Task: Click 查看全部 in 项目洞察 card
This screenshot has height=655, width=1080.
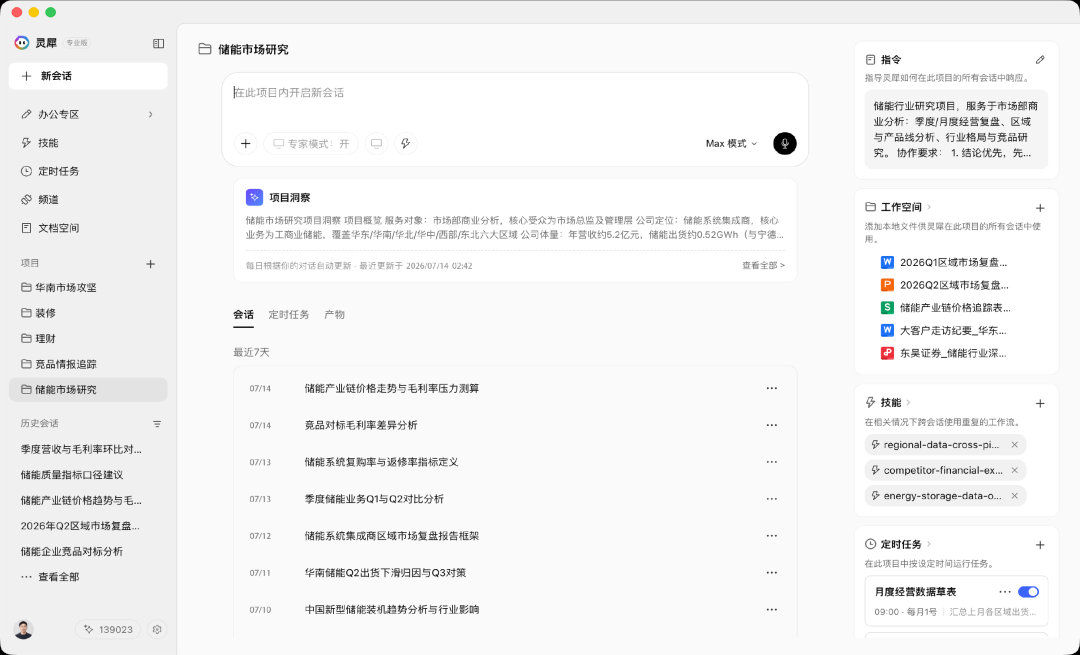Action: 763,265
